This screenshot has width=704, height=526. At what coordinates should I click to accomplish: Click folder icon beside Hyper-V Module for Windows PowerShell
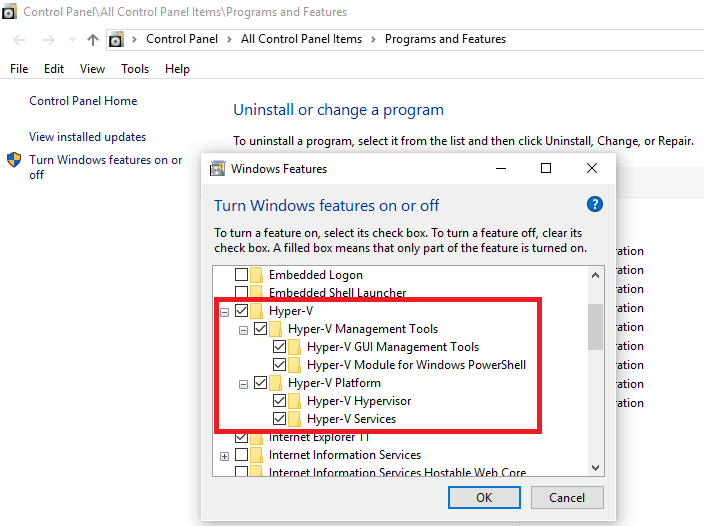click(295, 364)
